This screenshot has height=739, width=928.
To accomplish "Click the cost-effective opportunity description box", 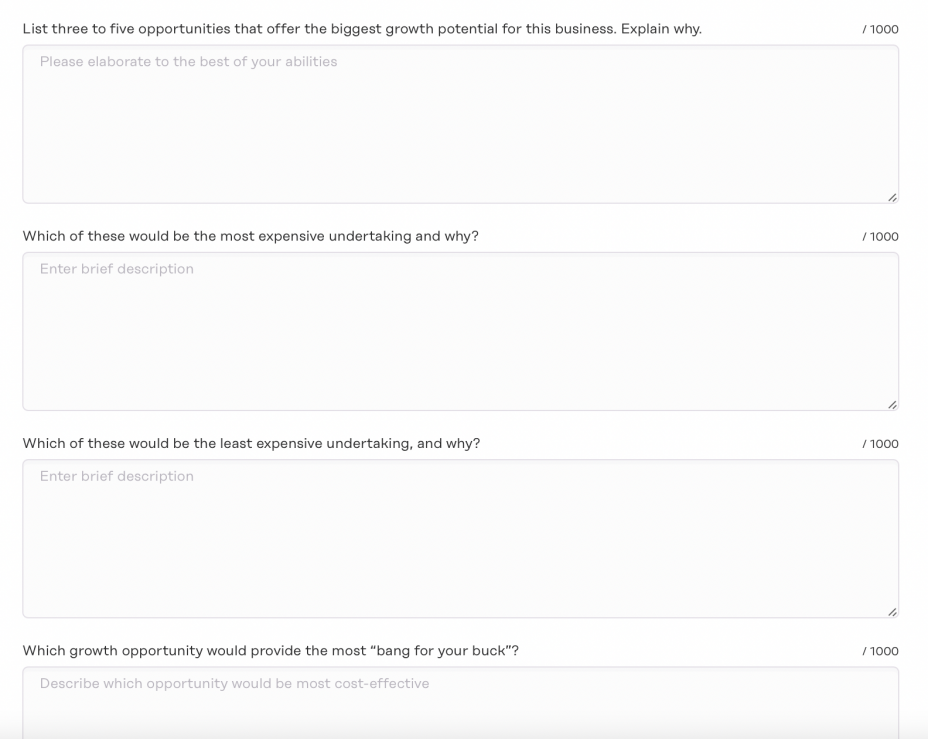I will click(462, 700).
